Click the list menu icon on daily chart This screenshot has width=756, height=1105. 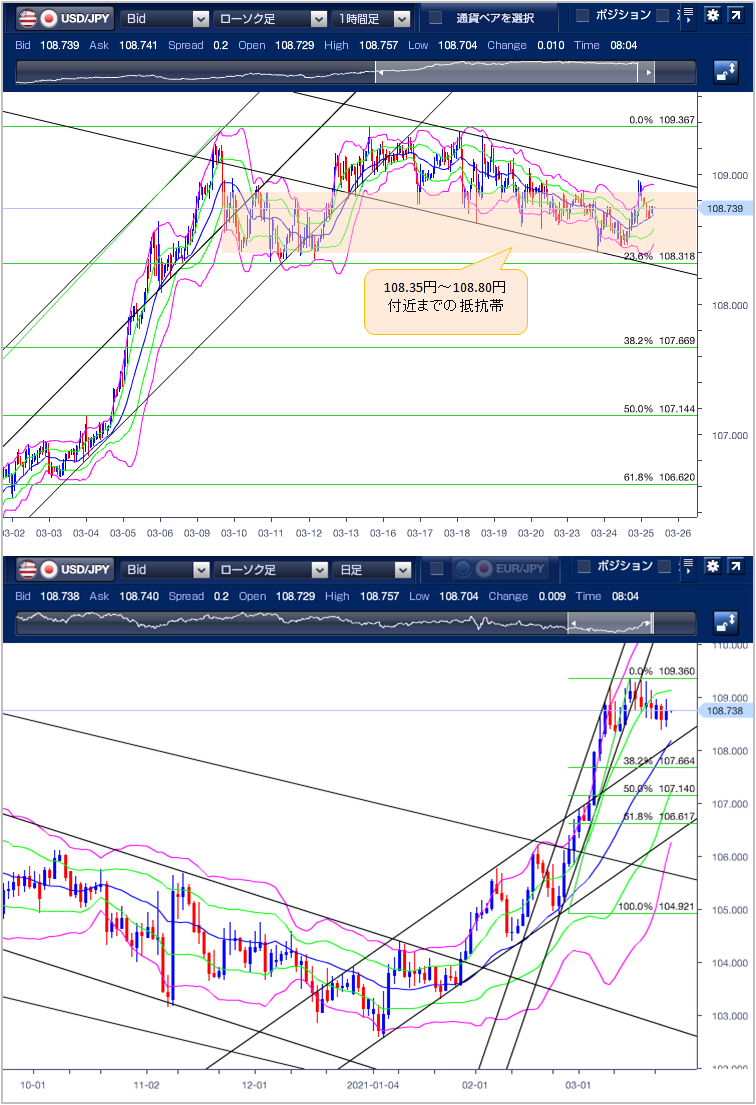pos(688,568)
